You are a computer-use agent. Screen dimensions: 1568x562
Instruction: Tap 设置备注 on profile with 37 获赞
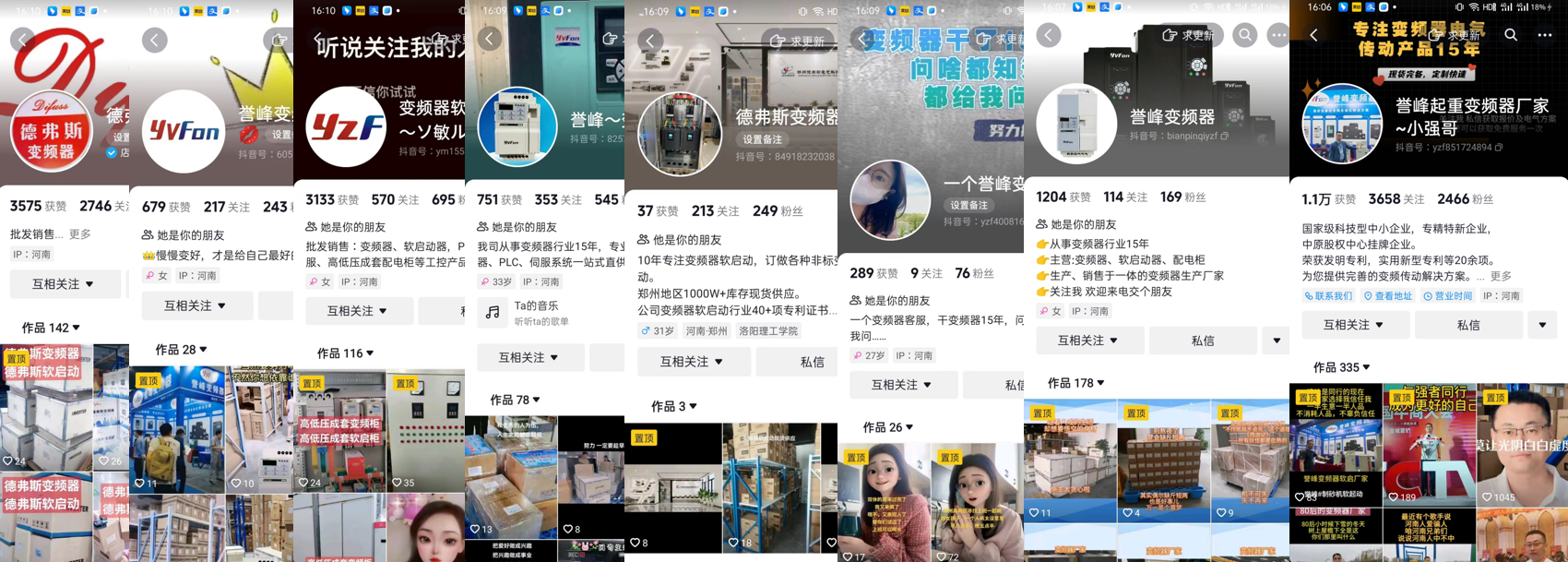coord(762,139)
